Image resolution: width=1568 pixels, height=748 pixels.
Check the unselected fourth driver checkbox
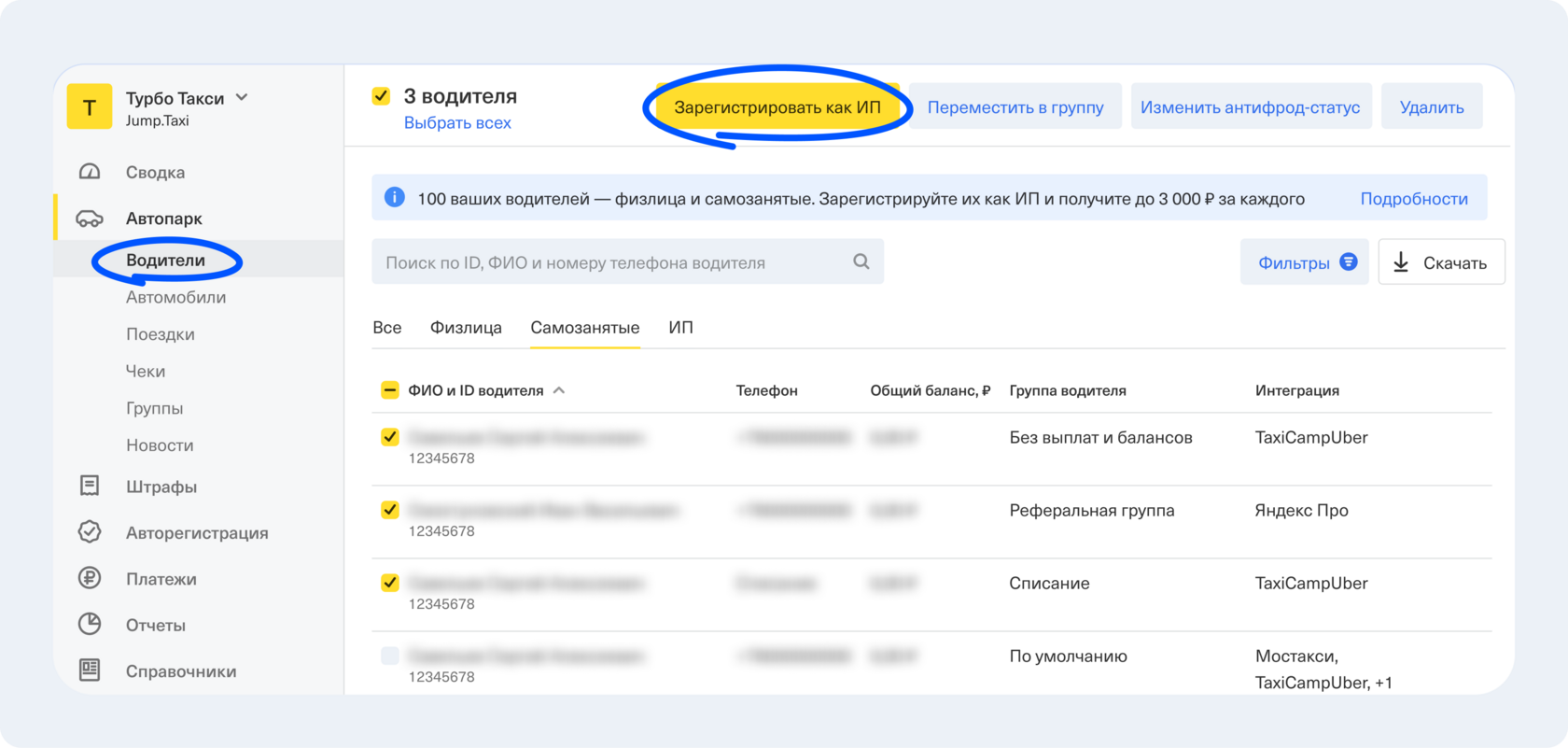tap(390, 656)
